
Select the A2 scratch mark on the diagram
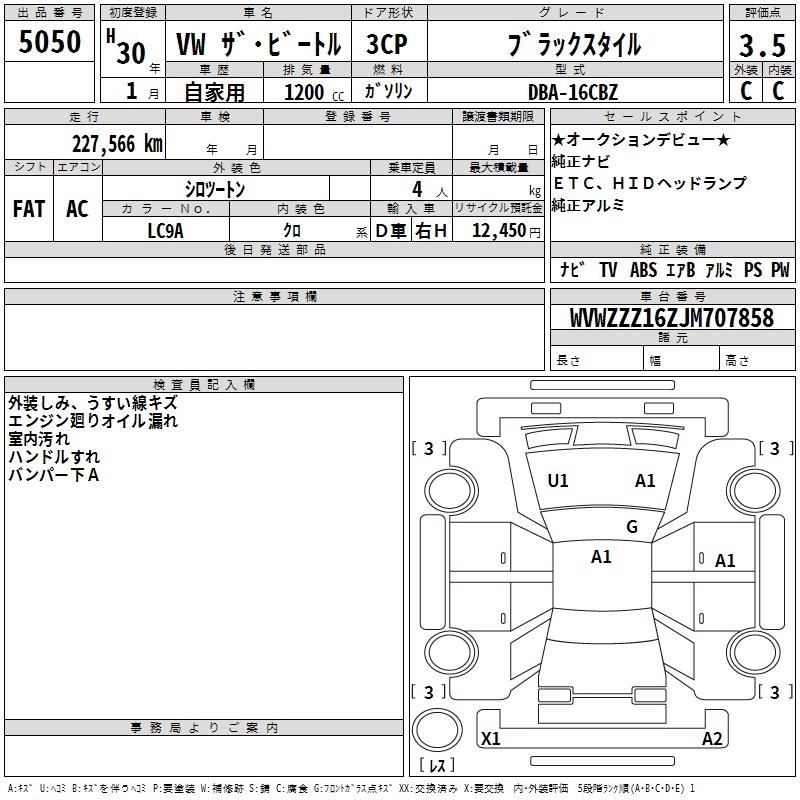pos(712,739)
